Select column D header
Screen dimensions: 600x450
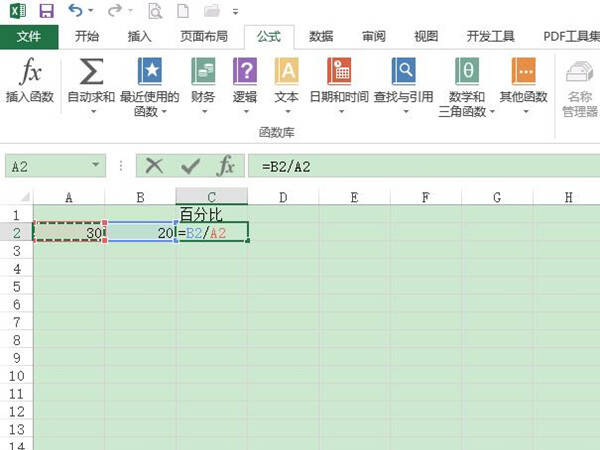pyautogui.click(x=283, y=197)
